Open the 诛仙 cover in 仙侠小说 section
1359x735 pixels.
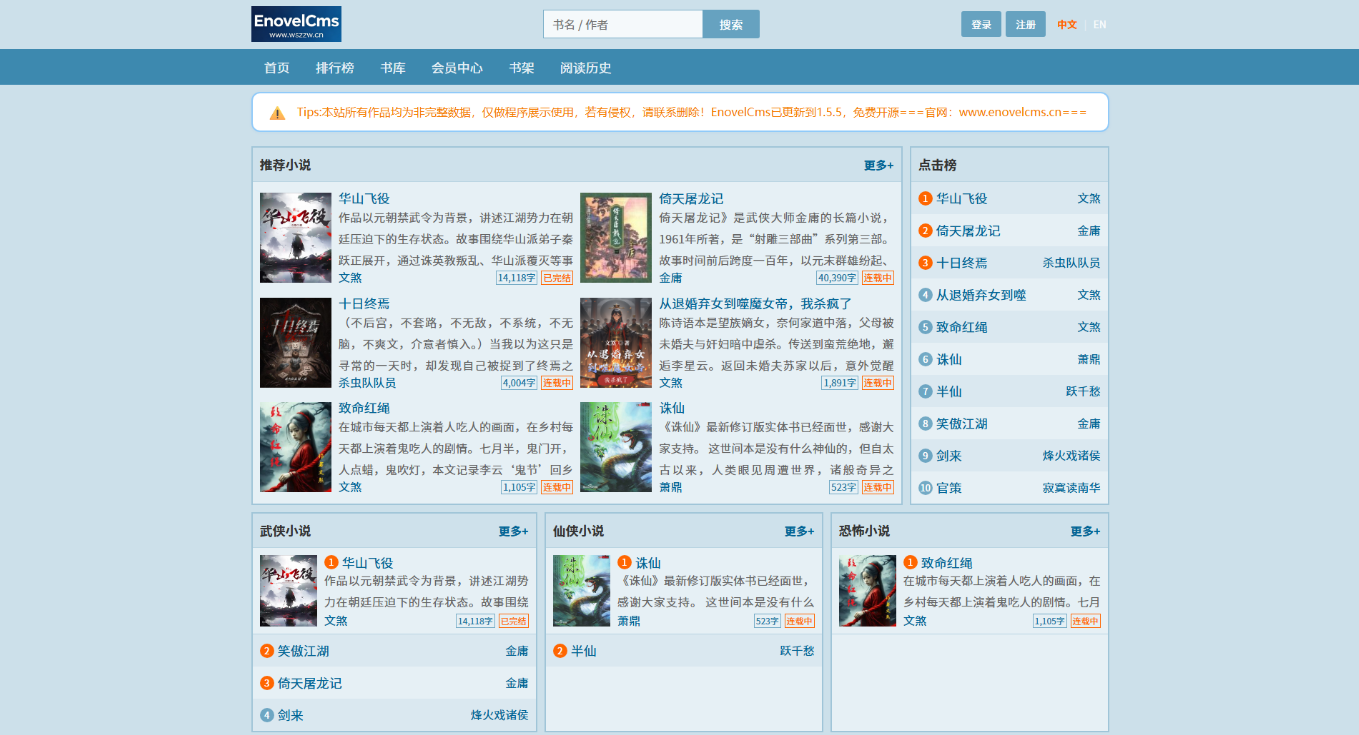click(582, 591)
